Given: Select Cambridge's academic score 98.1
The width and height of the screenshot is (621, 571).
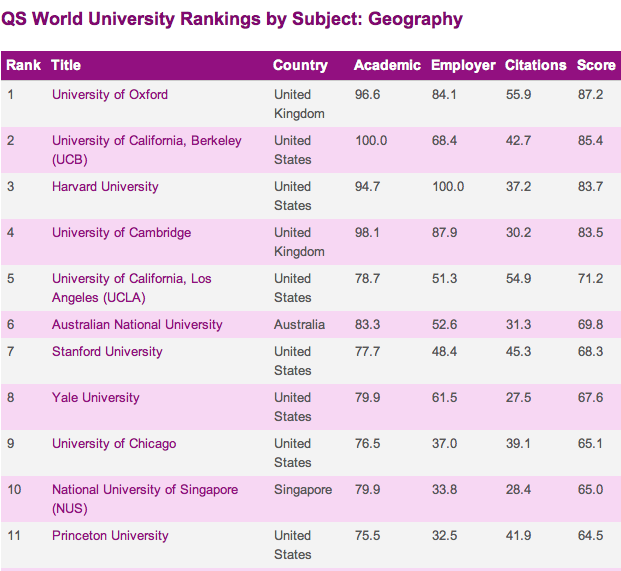Looking at the screenshot, I should coord(367,232).
